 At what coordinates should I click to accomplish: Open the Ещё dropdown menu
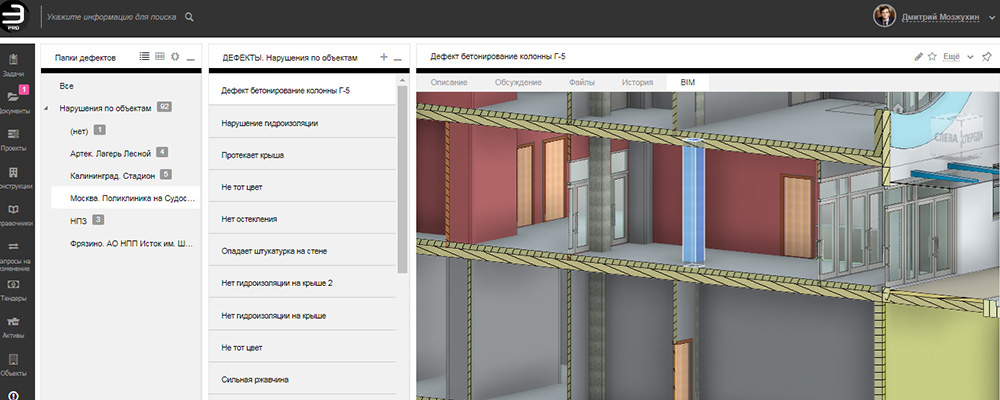957,57
